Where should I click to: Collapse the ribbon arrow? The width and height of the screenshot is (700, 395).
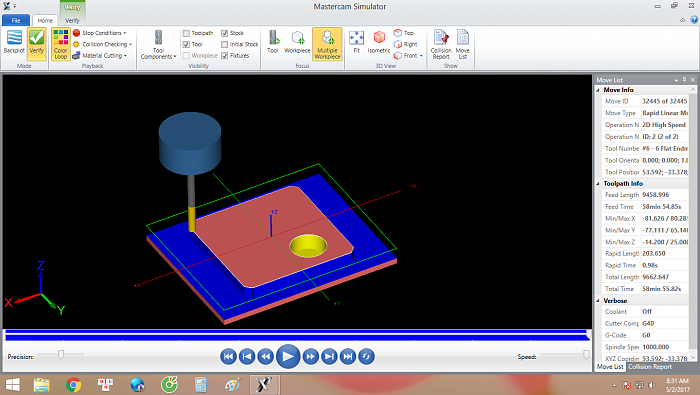[683, 20]
